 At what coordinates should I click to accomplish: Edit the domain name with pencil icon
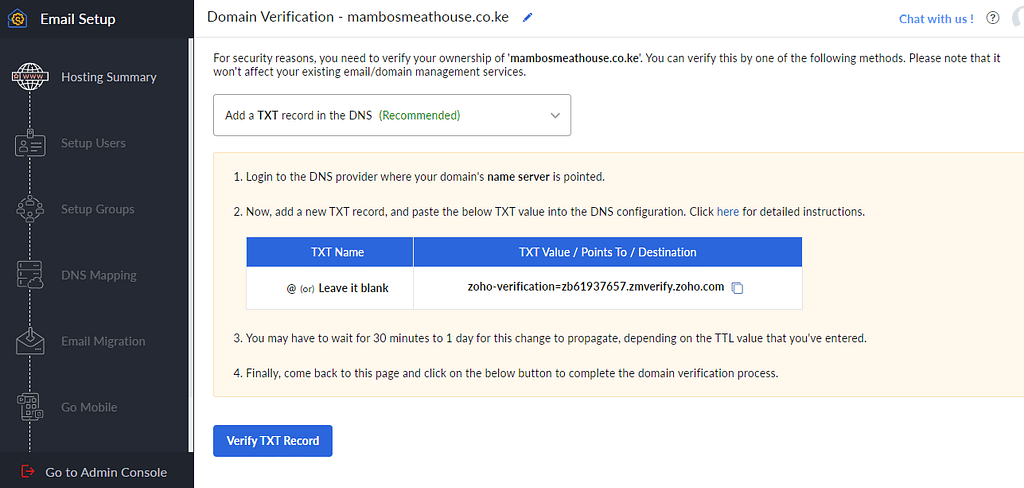point(528,18)
